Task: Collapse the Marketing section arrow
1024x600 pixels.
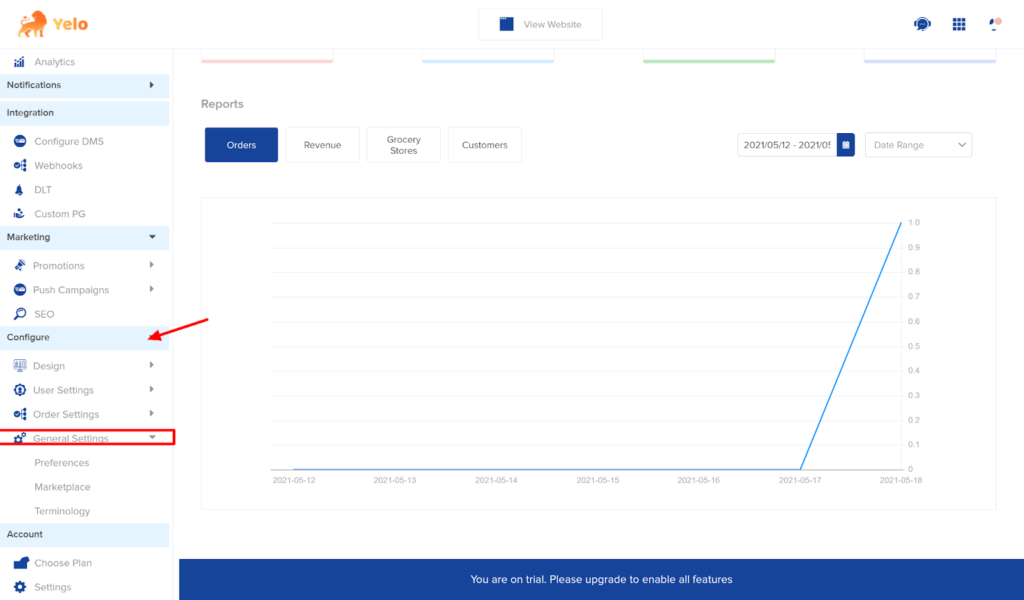Action: pyautogui.click(x=152, y=237)
